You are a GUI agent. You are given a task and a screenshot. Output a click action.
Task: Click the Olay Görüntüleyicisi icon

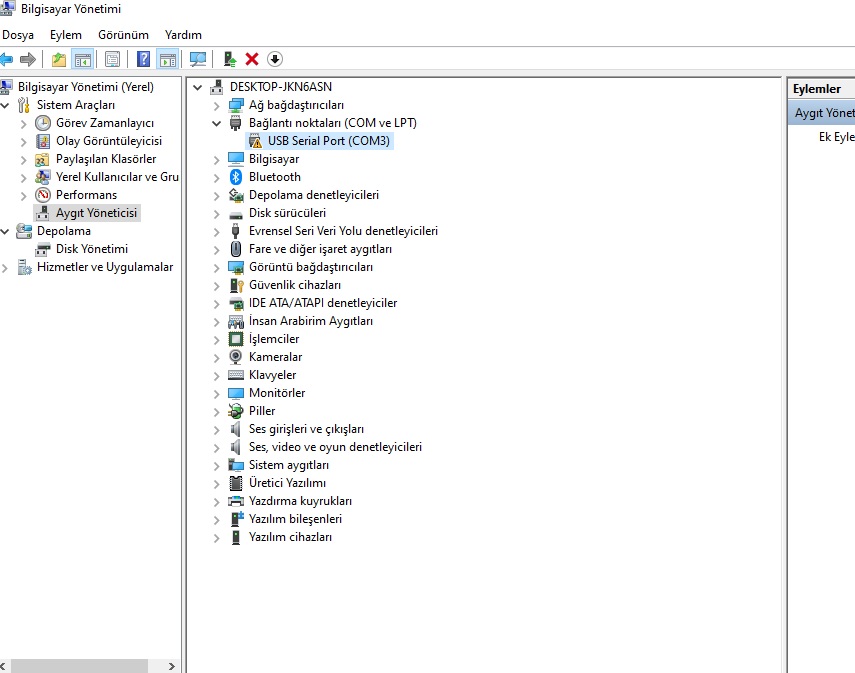43,141
